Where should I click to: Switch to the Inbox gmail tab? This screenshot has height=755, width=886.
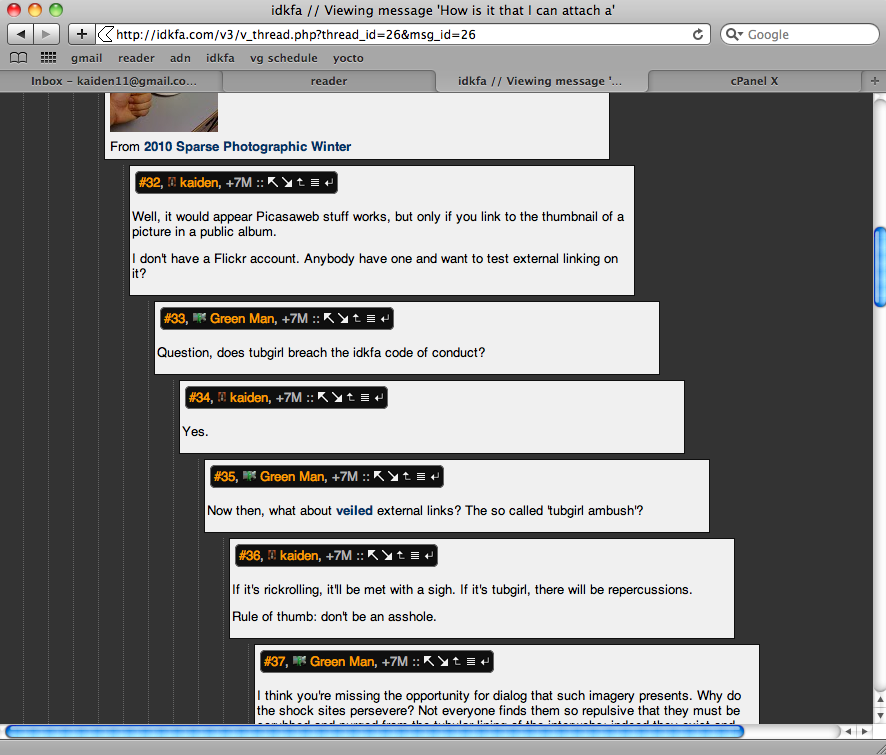(113, 81)
